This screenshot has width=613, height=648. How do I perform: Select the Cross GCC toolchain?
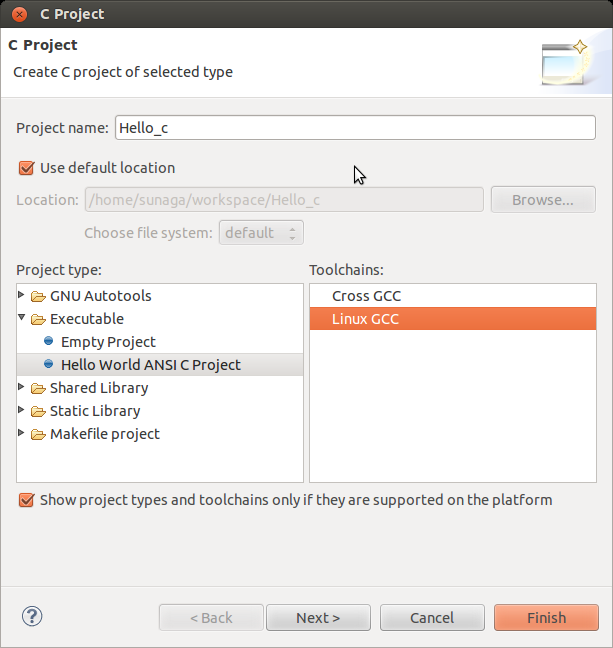[x=366, y=296]
